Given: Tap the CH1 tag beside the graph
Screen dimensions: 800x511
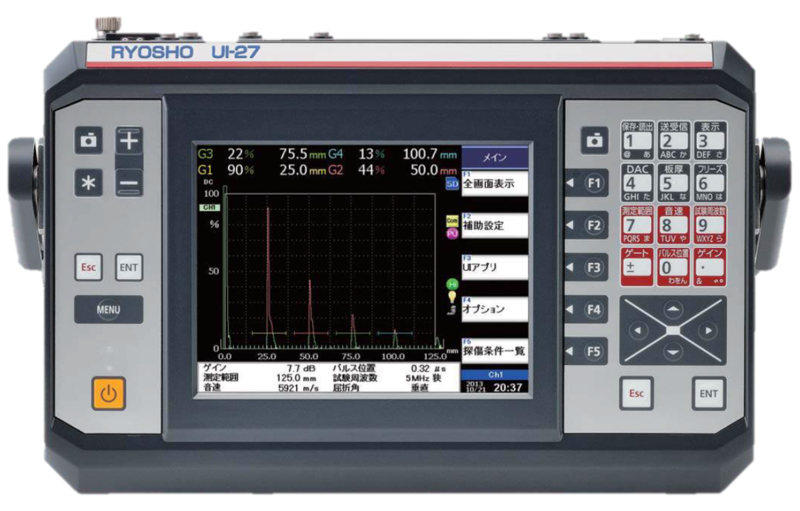Looking at the screenshot, I should (x=210, y=208).
